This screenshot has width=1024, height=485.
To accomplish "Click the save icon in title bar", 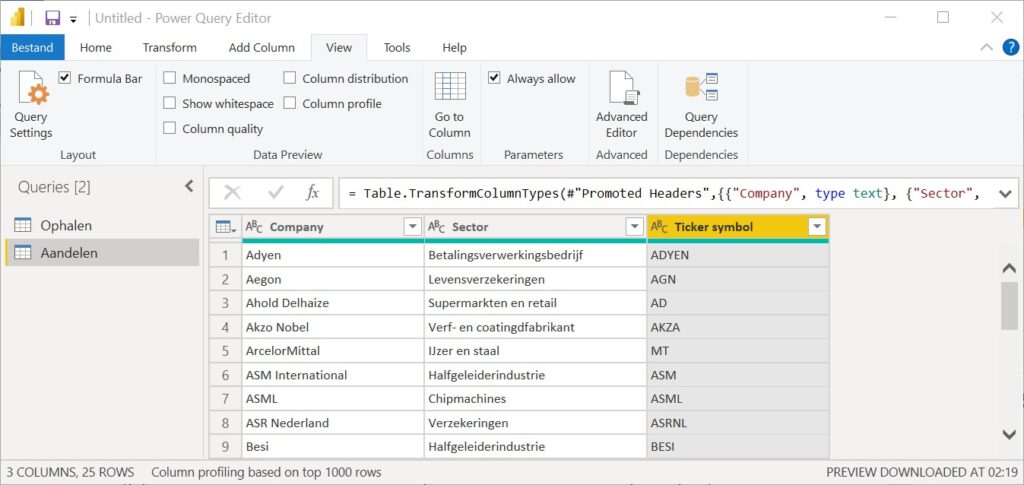I will 52,18.
